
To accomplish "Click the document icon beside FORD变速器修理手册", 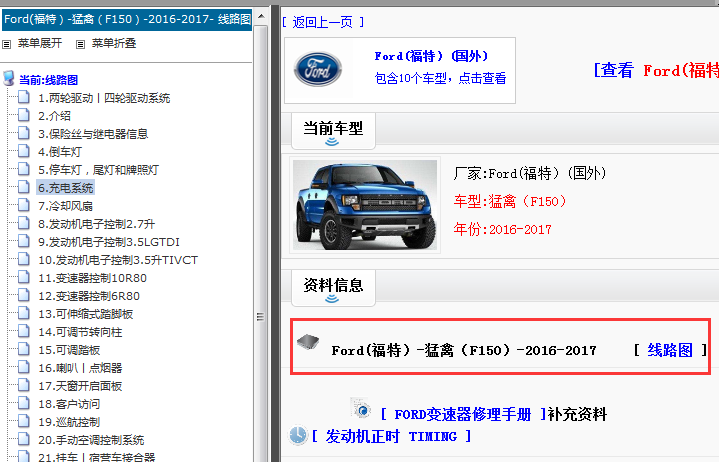I will (361, 407).
